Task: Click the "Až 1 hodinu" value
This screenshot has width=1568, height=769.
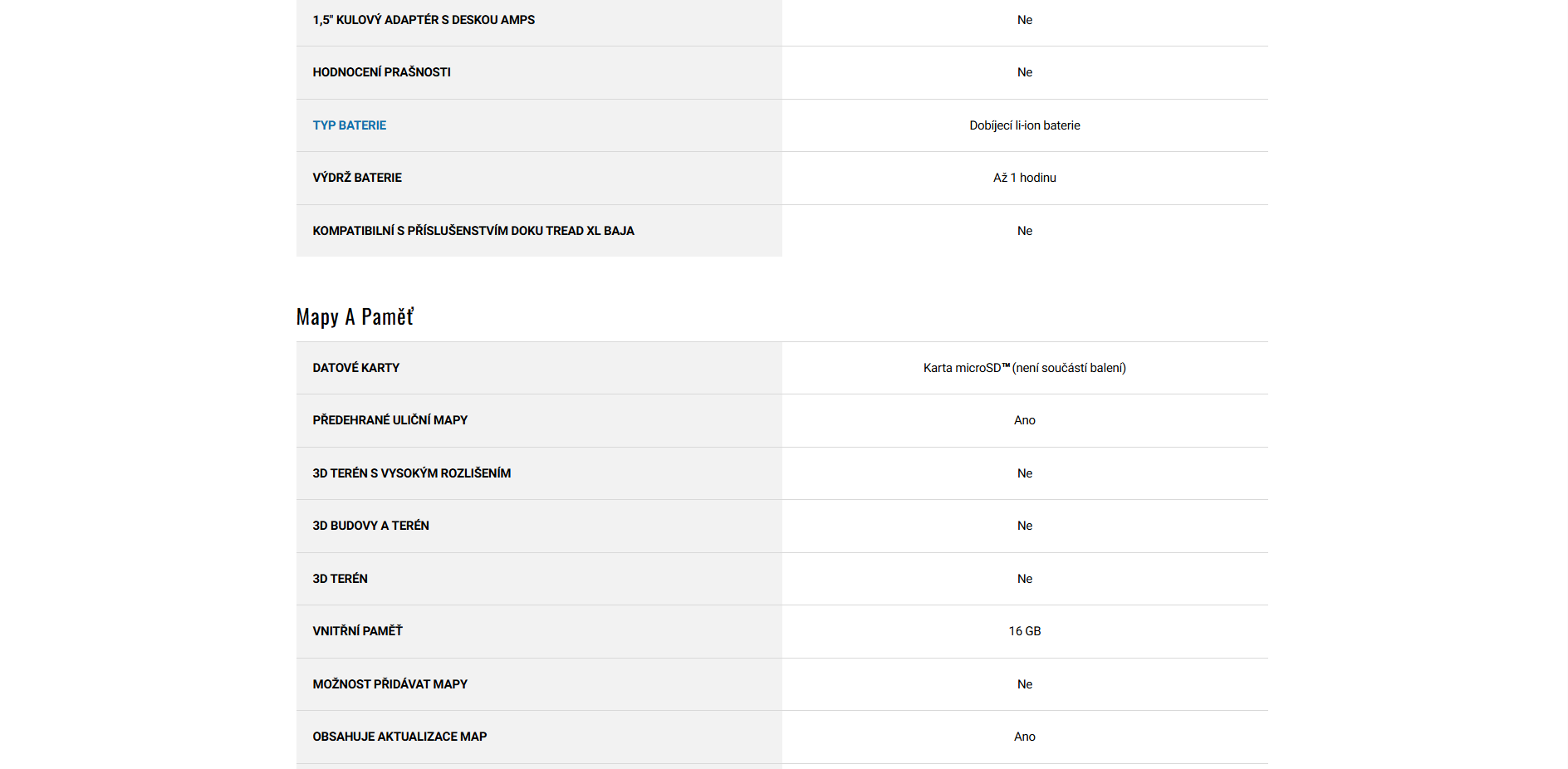Action: [x=1024, y=178]
